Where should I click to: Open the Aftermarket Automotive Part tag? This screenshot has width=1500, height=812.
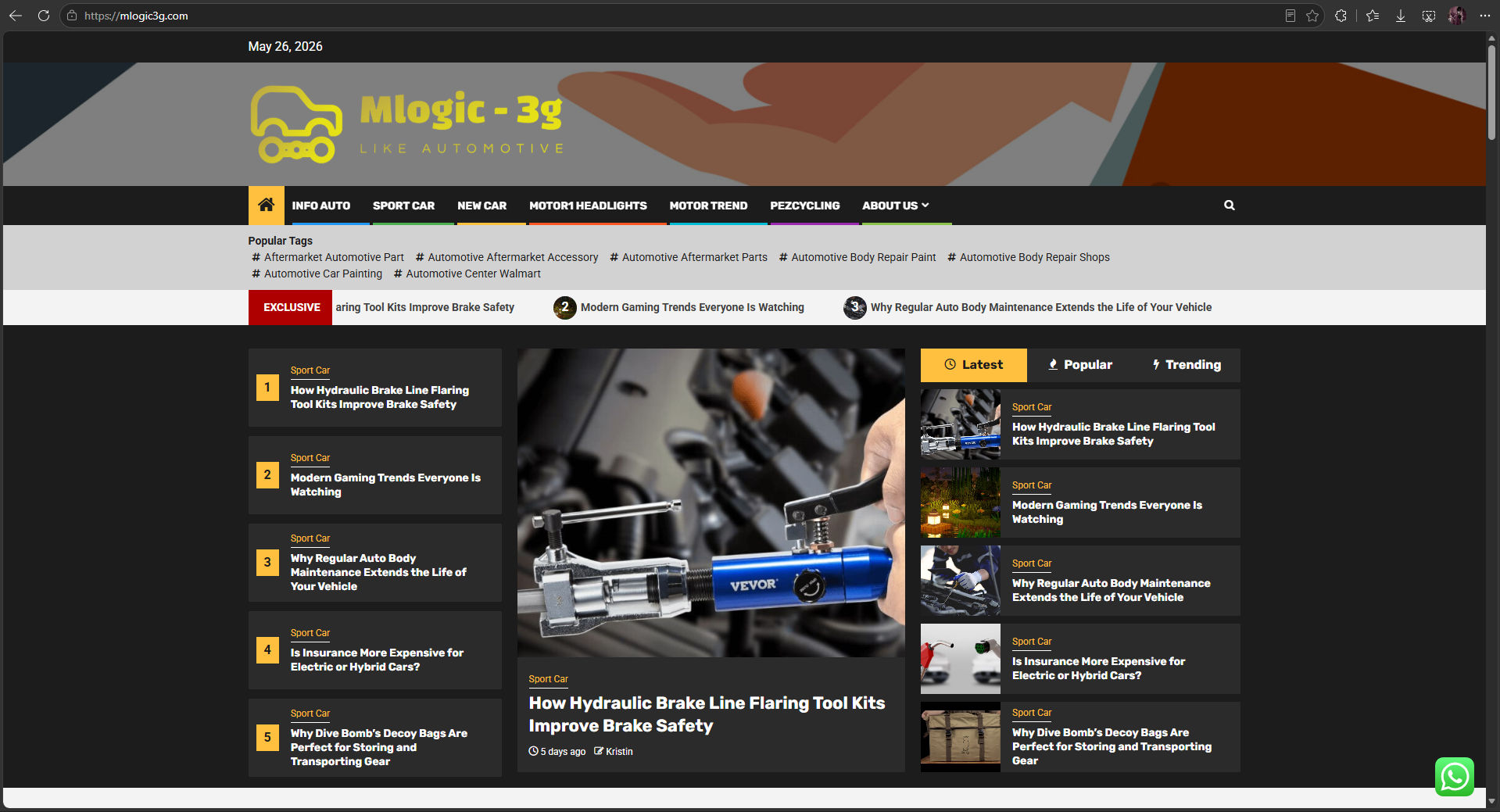[328, 257]
